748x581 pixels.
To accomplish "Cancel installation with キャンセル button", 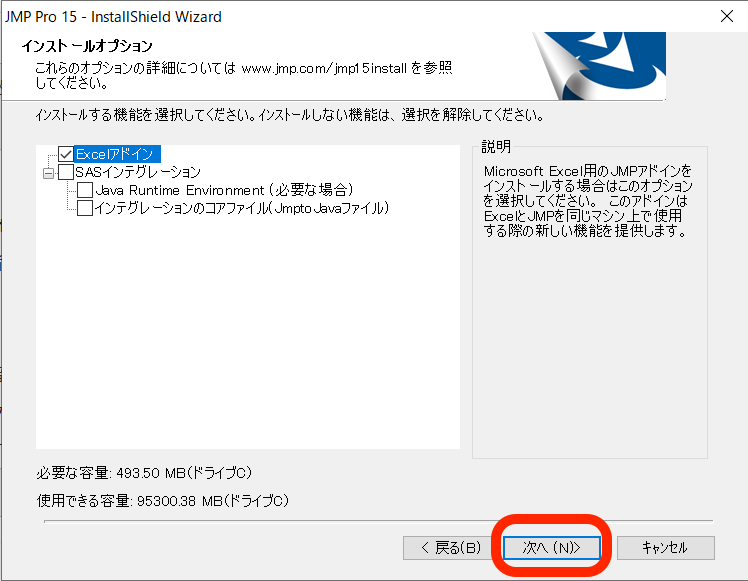I will click(x=665, y=548).
